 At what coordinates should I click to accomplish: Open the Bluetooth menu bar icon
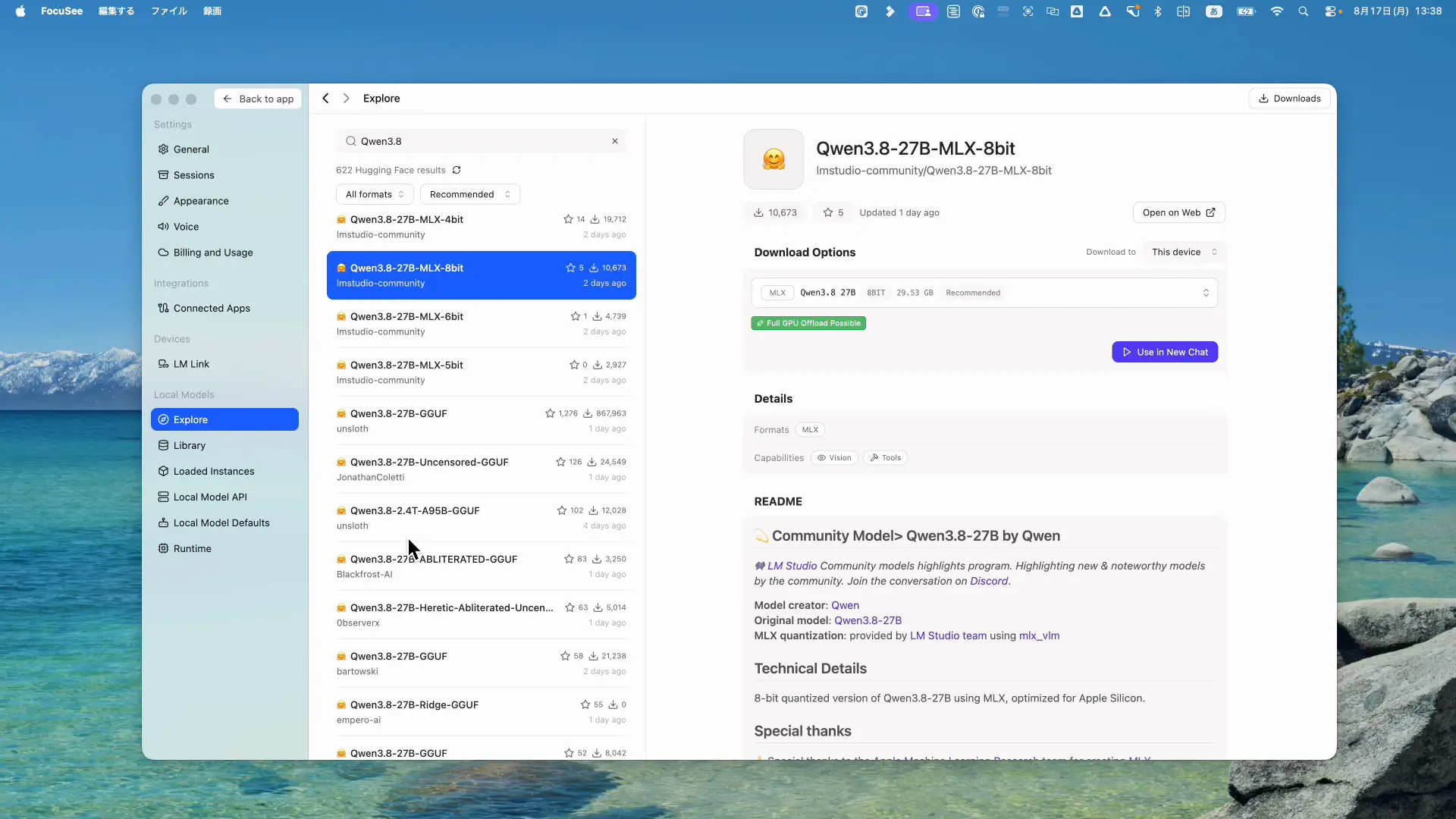(x=1157, y=11)
